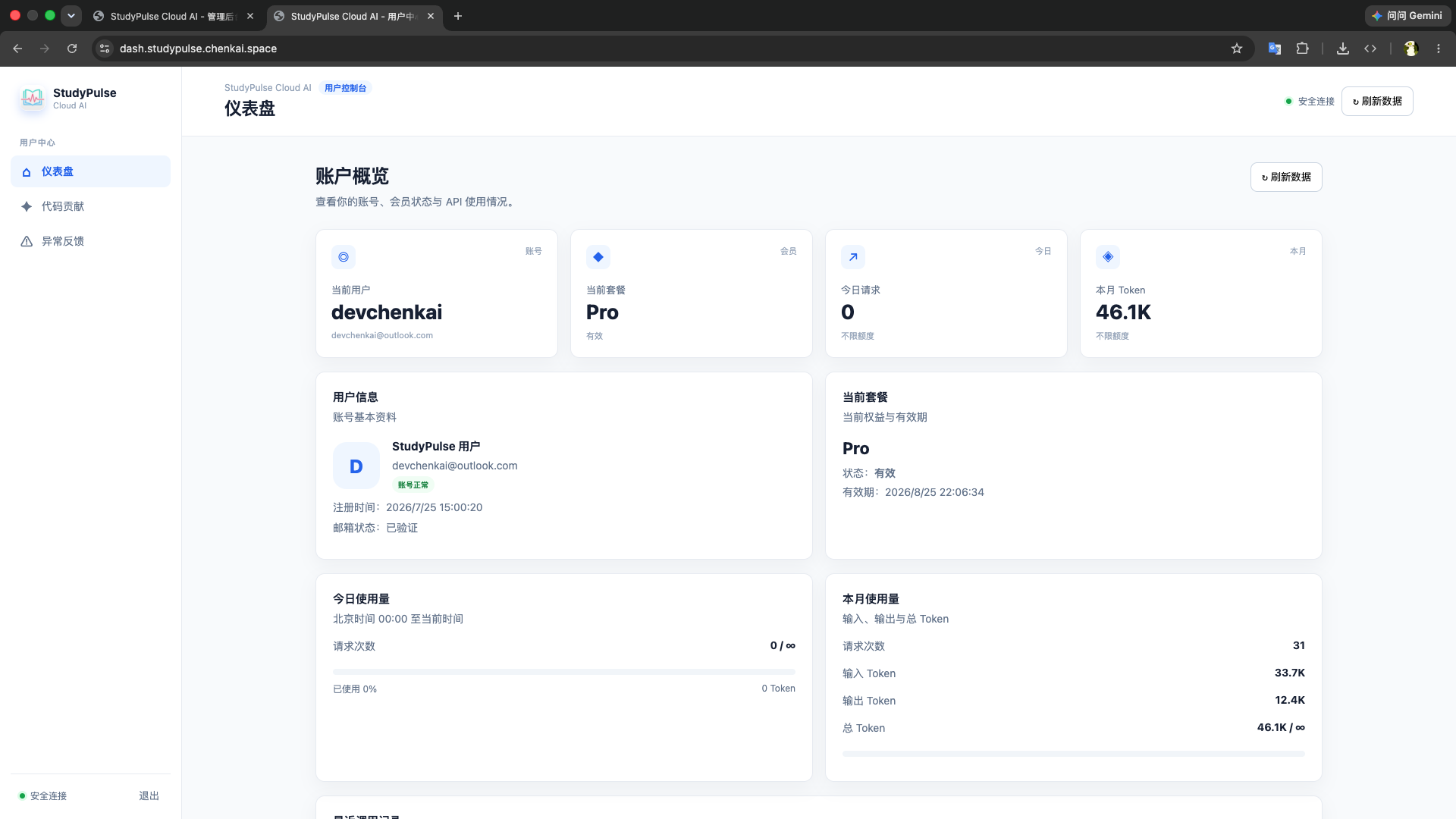1456x819 pixels.
Task: Bookmark this page with the star icon
Action: point(1237,49)
